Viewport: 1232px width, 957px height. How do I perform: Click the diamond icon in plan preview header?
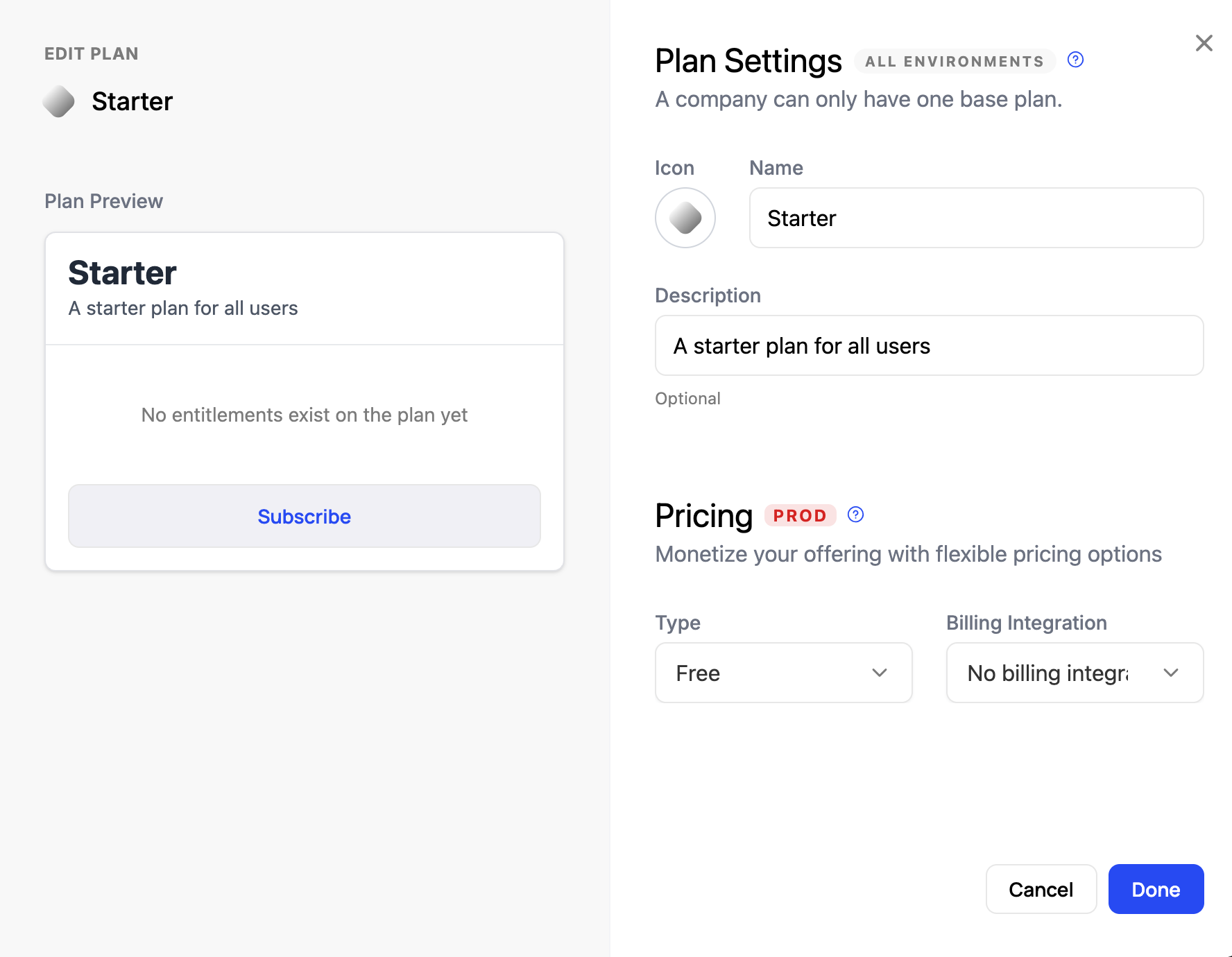pyautogui.click(x=58, y=101)
